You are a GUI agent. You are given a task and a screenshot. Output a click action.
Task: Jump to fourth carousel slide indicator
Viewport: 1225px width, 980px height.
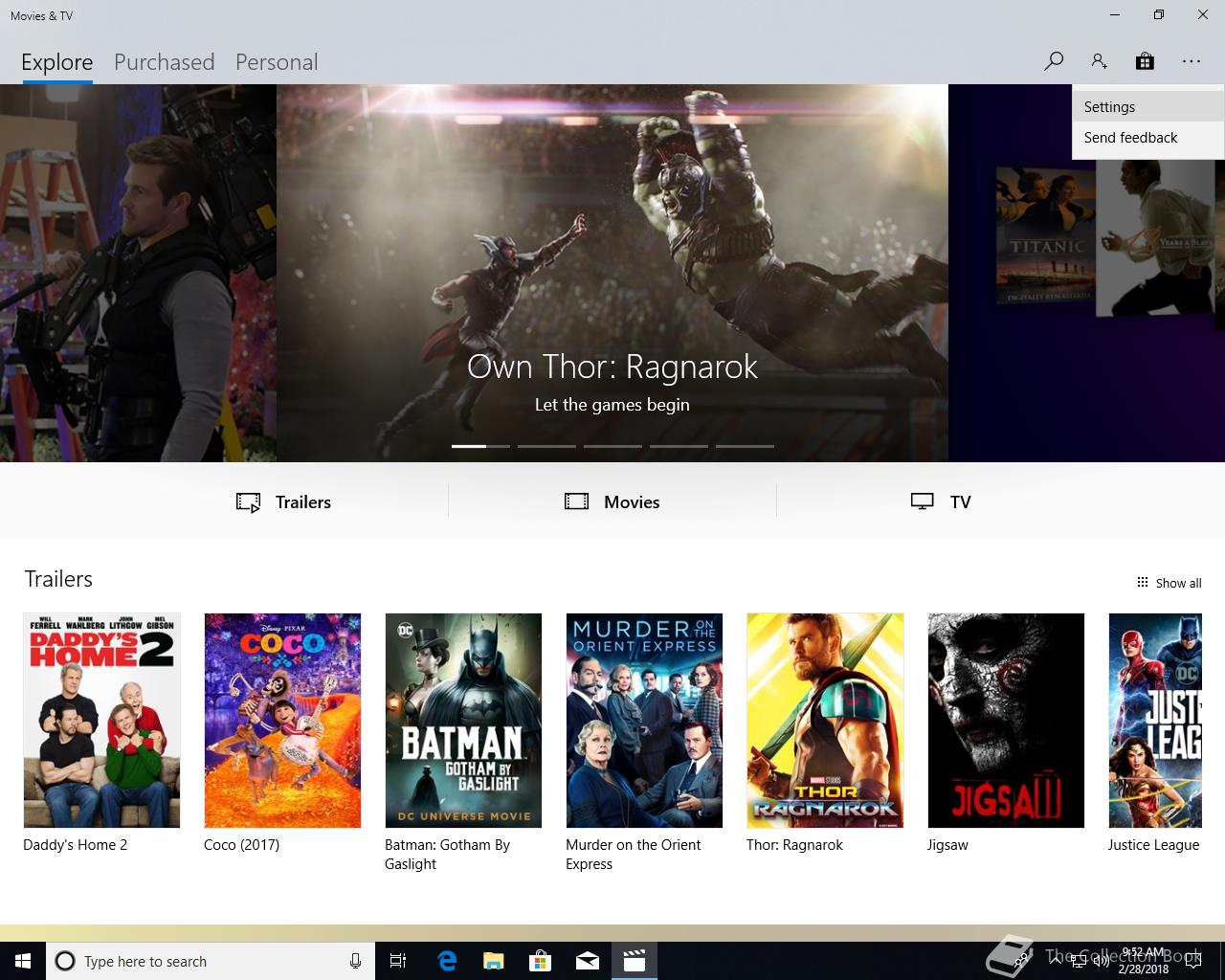tap(679, 446)
